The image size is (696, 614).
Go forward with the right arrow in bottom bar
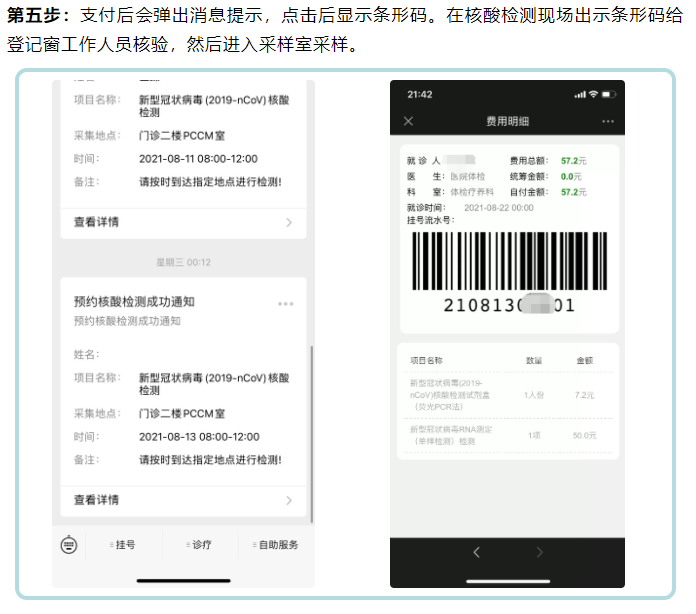coord(539,552)
